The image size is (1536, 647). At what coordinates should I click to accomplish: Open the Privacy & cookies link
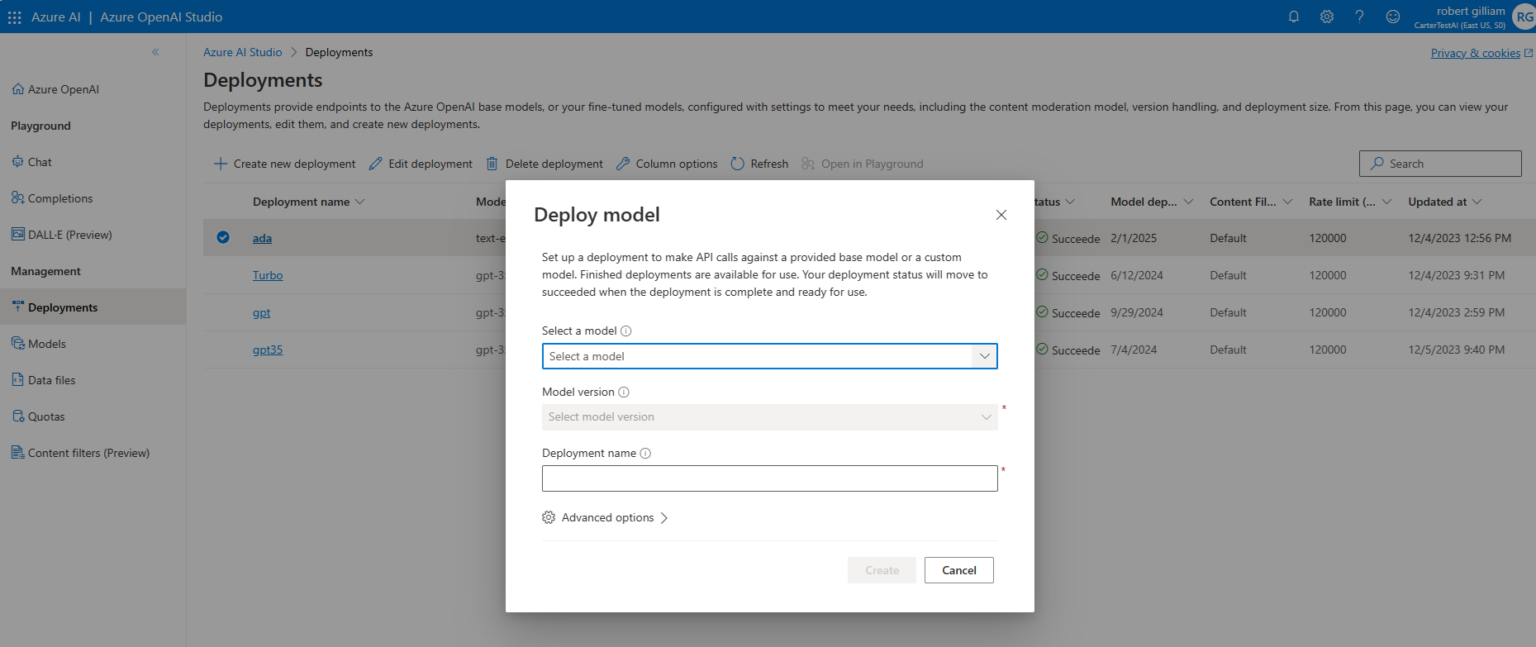1474,52
